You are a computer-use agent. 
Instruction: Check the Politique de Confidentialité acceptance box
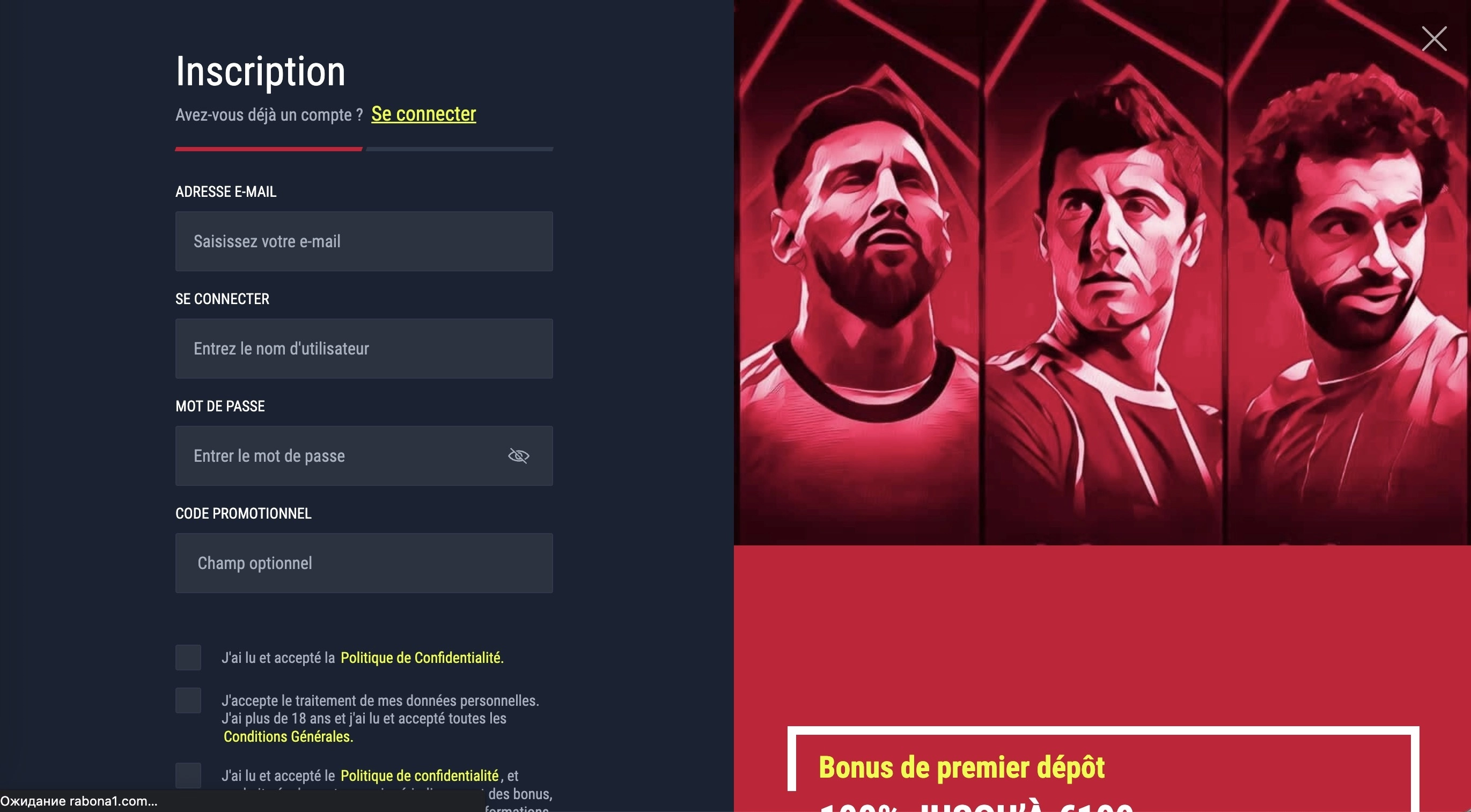point(188,657)
